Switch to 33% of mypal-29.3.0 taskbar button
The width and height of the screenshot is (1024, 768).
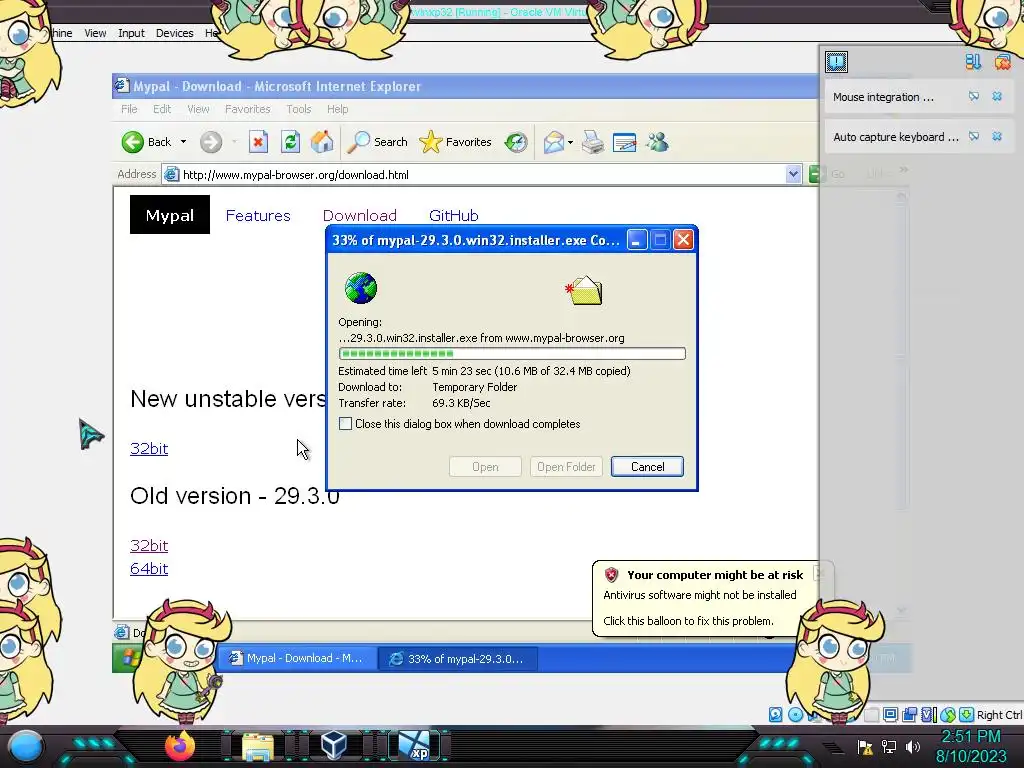pos(459,658)
